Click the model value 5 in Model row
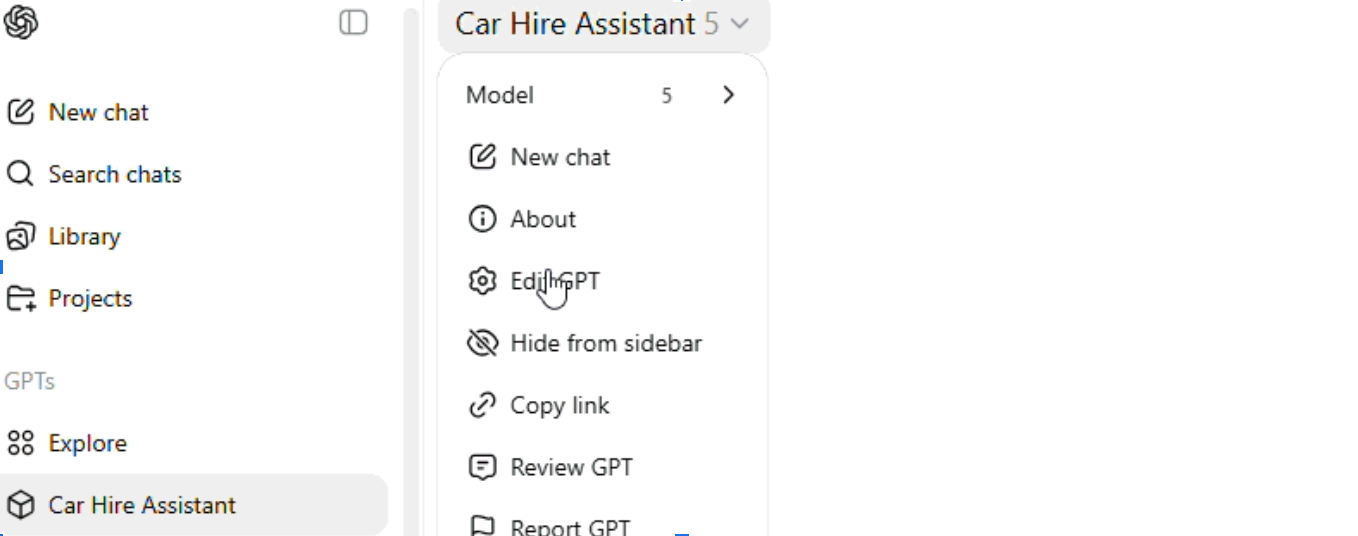This screenshot has height=536, width=1358. [666, 96]
